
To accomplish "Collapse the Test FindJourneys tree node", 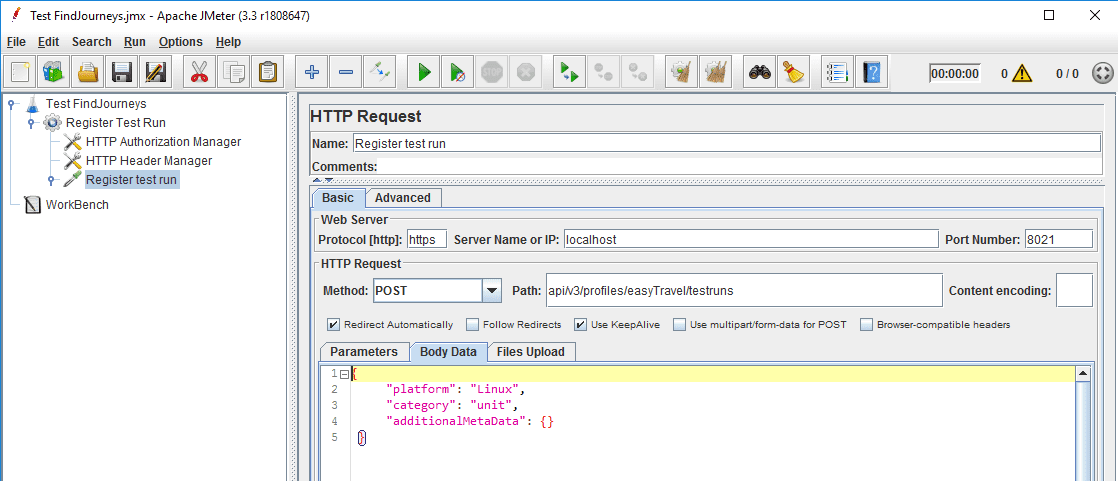I will (x=11, y=104).
